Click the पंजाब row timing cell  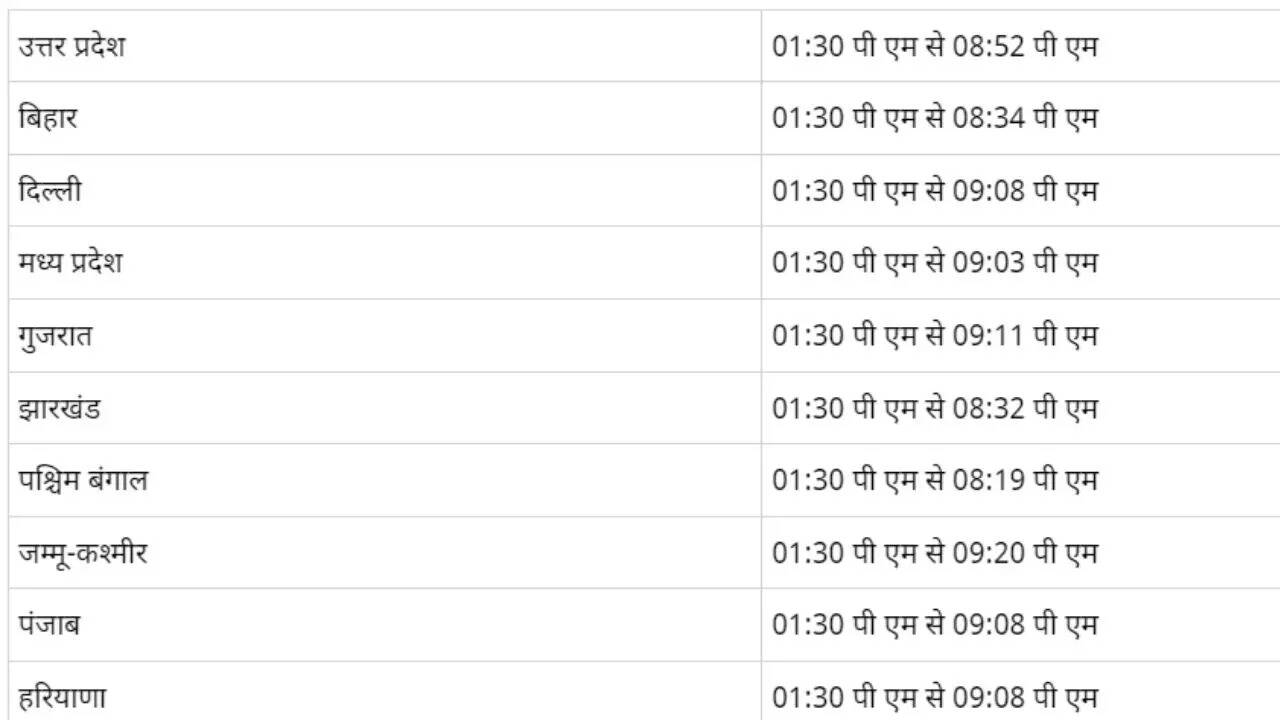[934, 625]
